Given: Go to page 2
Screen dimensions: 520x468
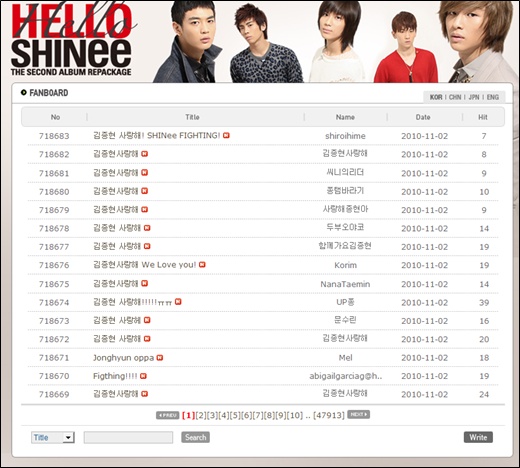Looking at the screenshot, I should 201,415.
